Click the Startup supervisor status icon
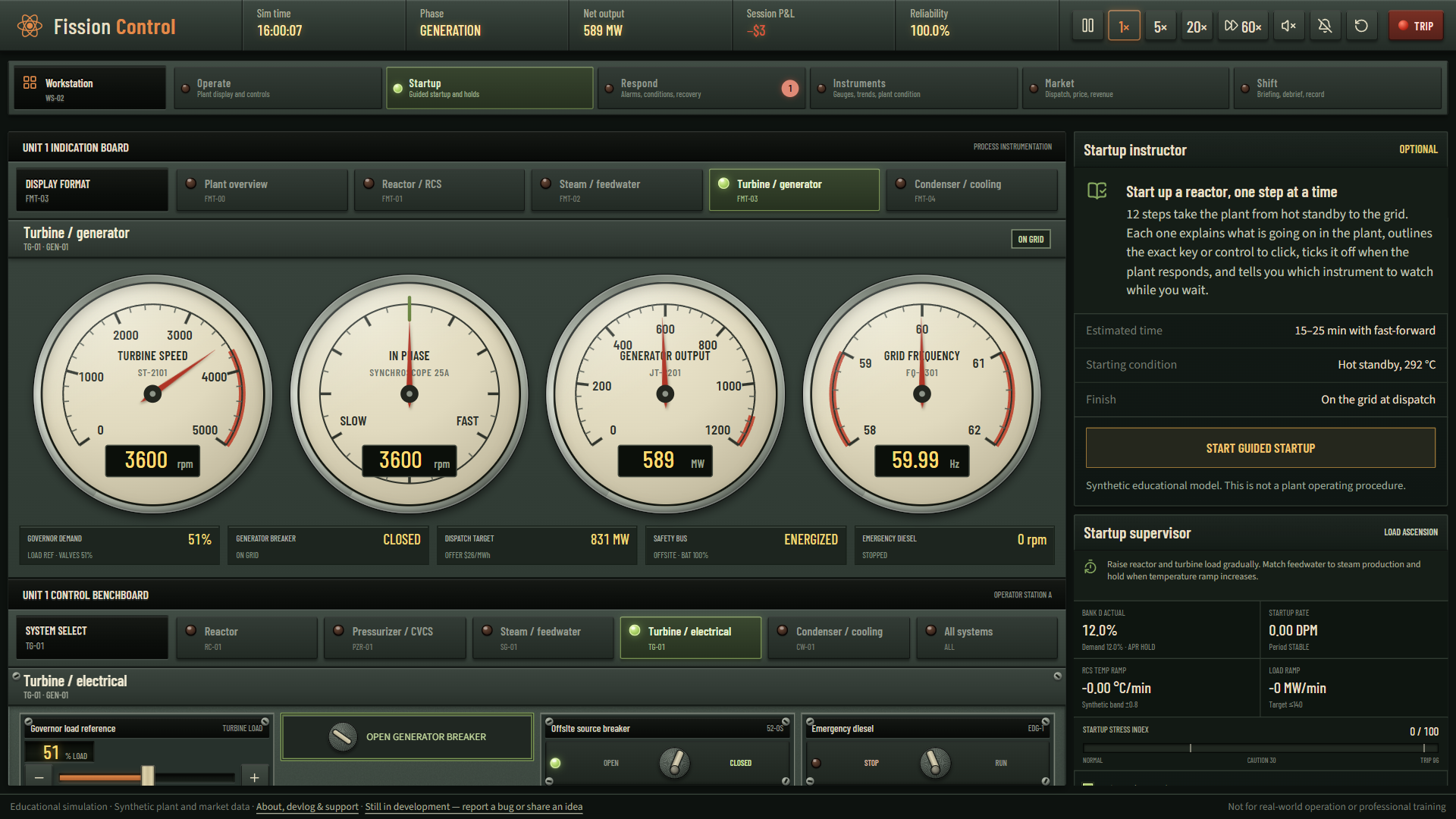The image size is (1456, 819). (x=1090, y=567)
